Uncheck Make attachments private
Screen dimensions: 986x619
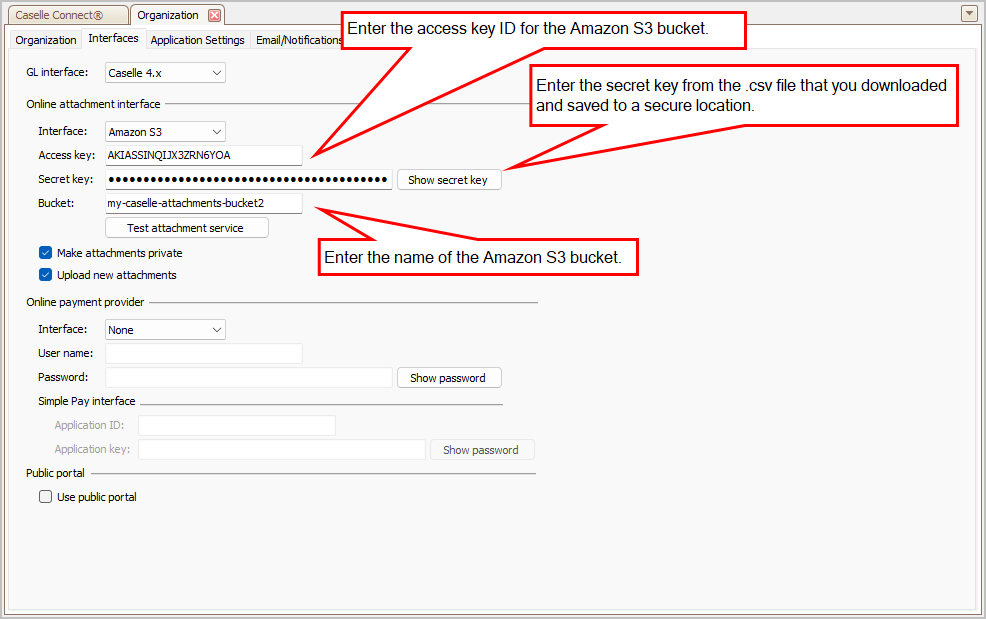coord(45,253)
